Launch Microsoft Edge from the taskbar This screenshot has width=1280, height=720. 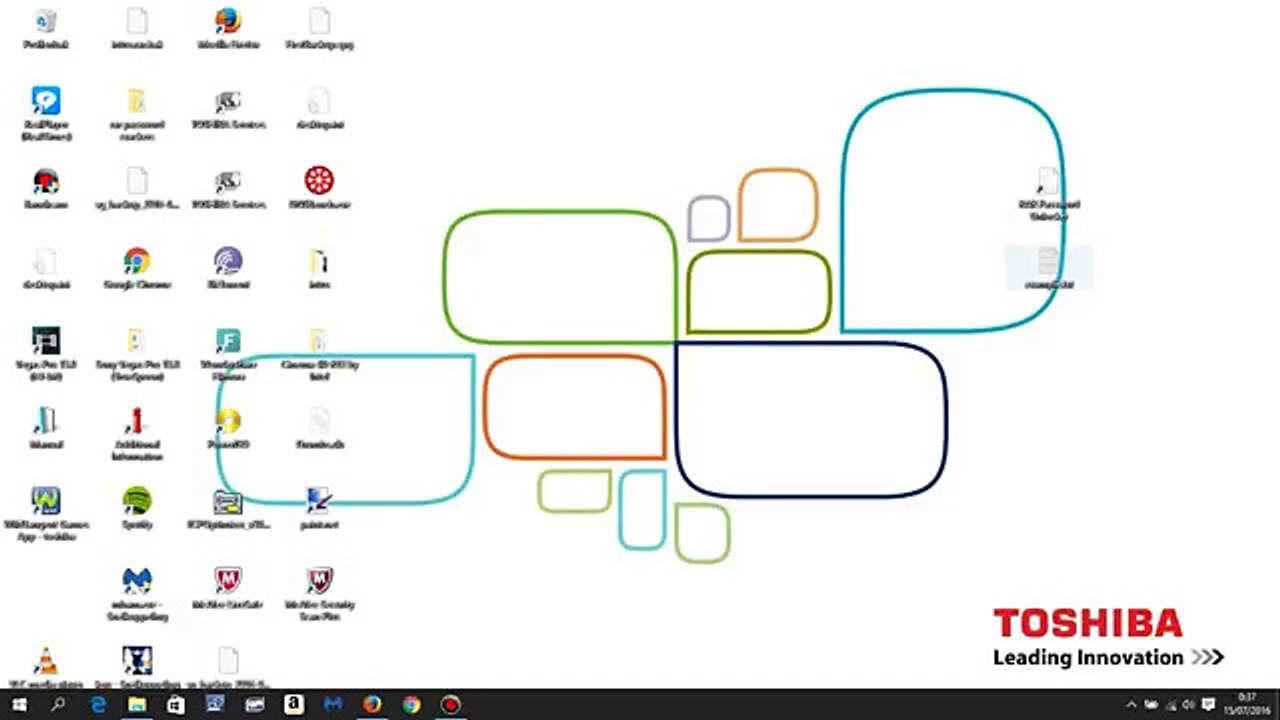(x=98, y=705)
